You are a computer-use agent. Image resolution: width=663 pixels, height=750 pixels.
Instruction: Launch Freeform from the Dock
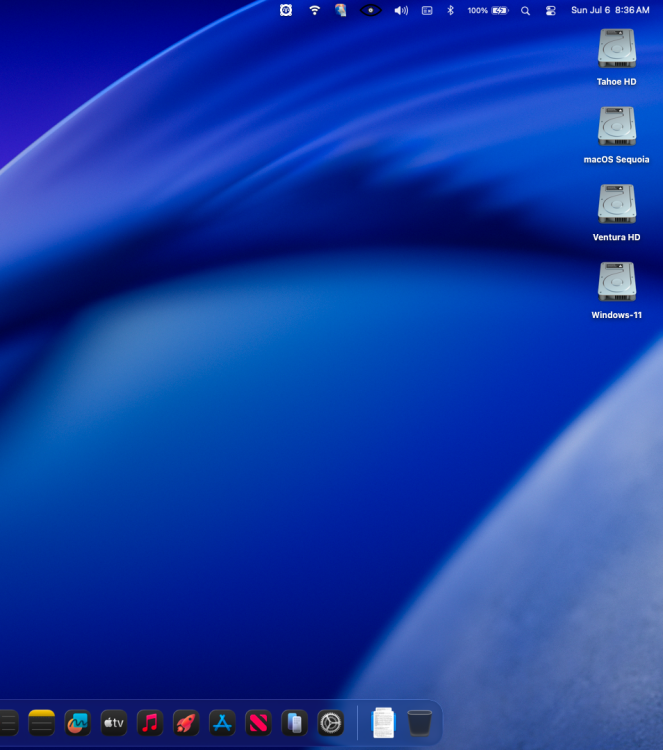pyautogui.click(x=77, y=723)
